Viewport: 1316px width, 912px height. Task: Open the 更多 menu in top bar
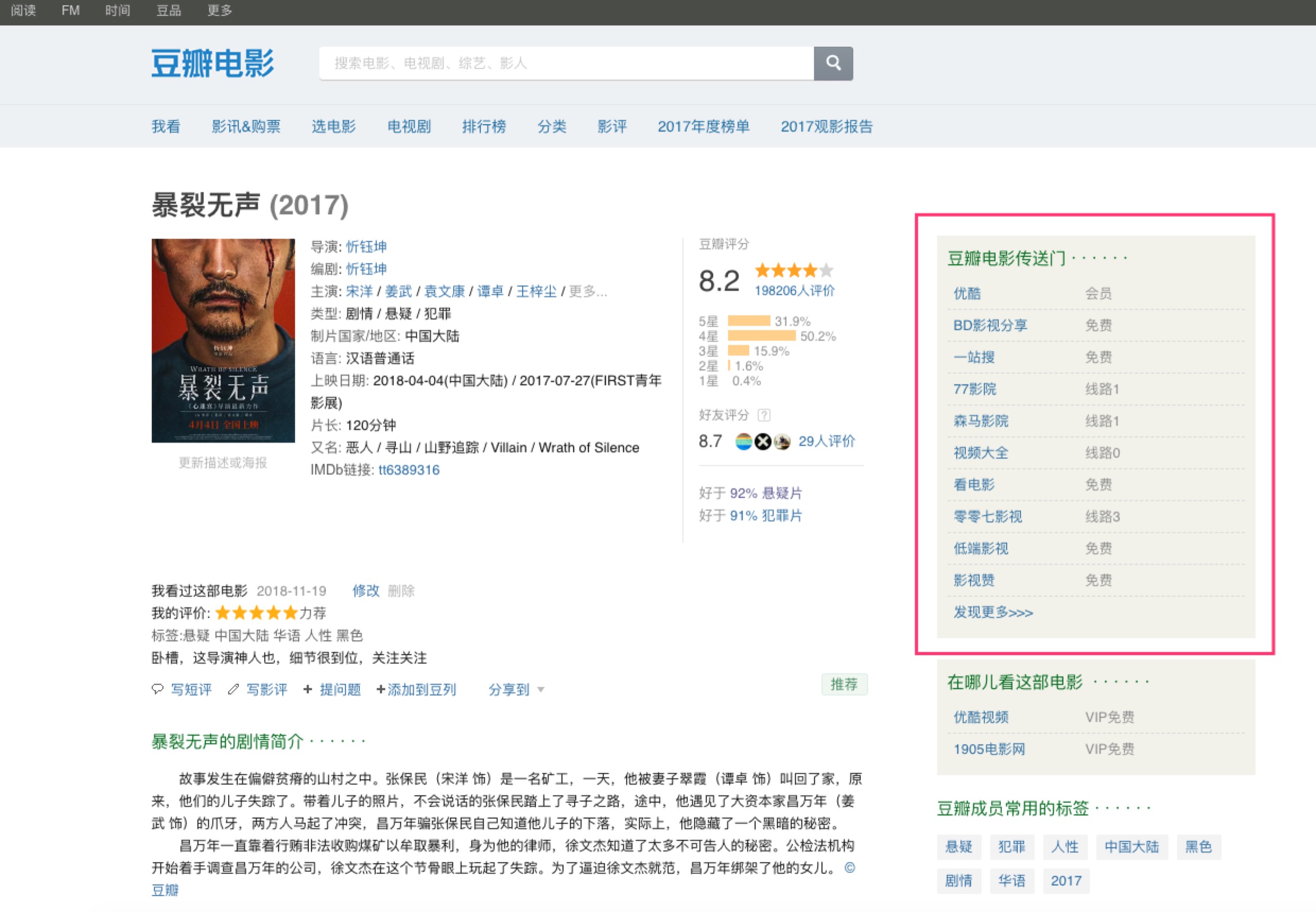(220, 10)
